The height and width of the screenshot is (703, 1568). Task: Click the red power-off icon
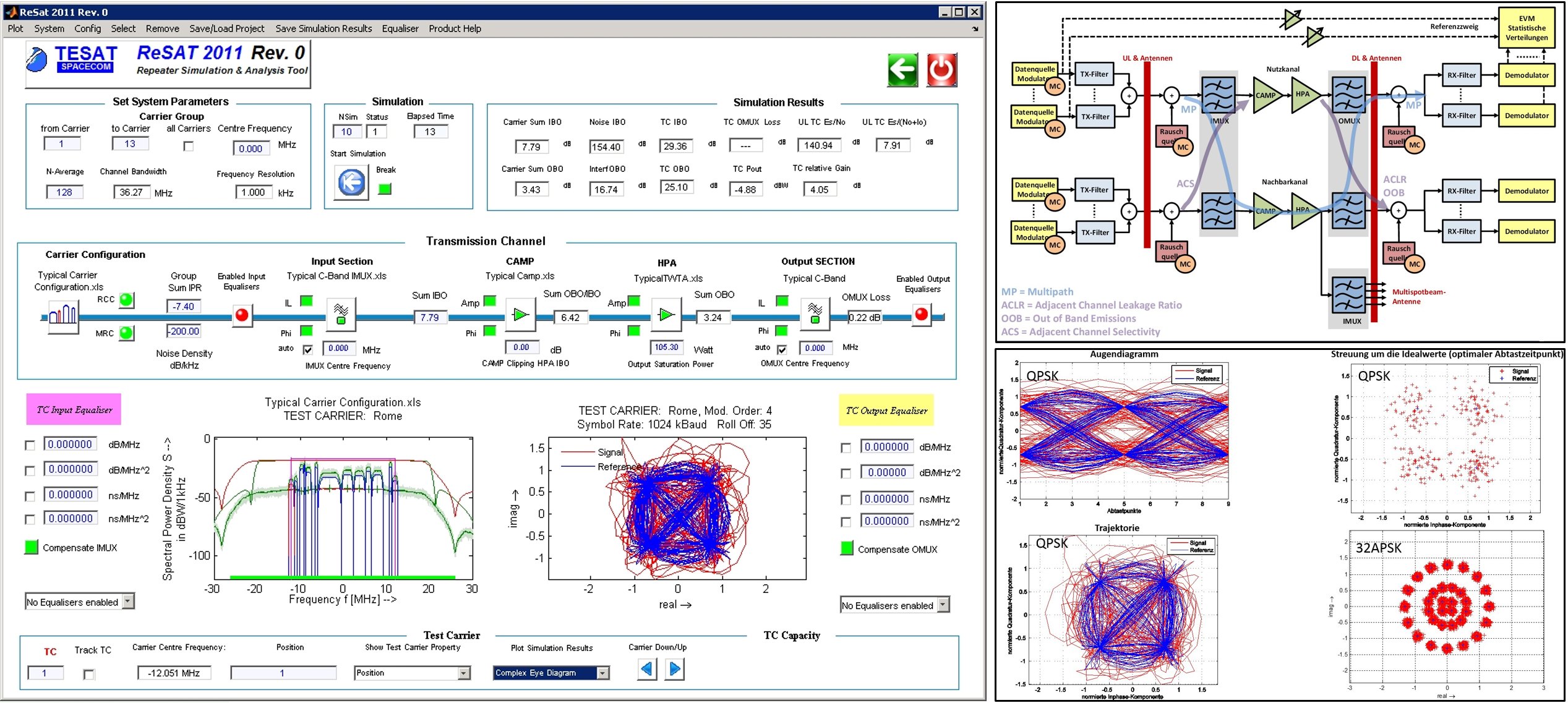tap(942, 69)
